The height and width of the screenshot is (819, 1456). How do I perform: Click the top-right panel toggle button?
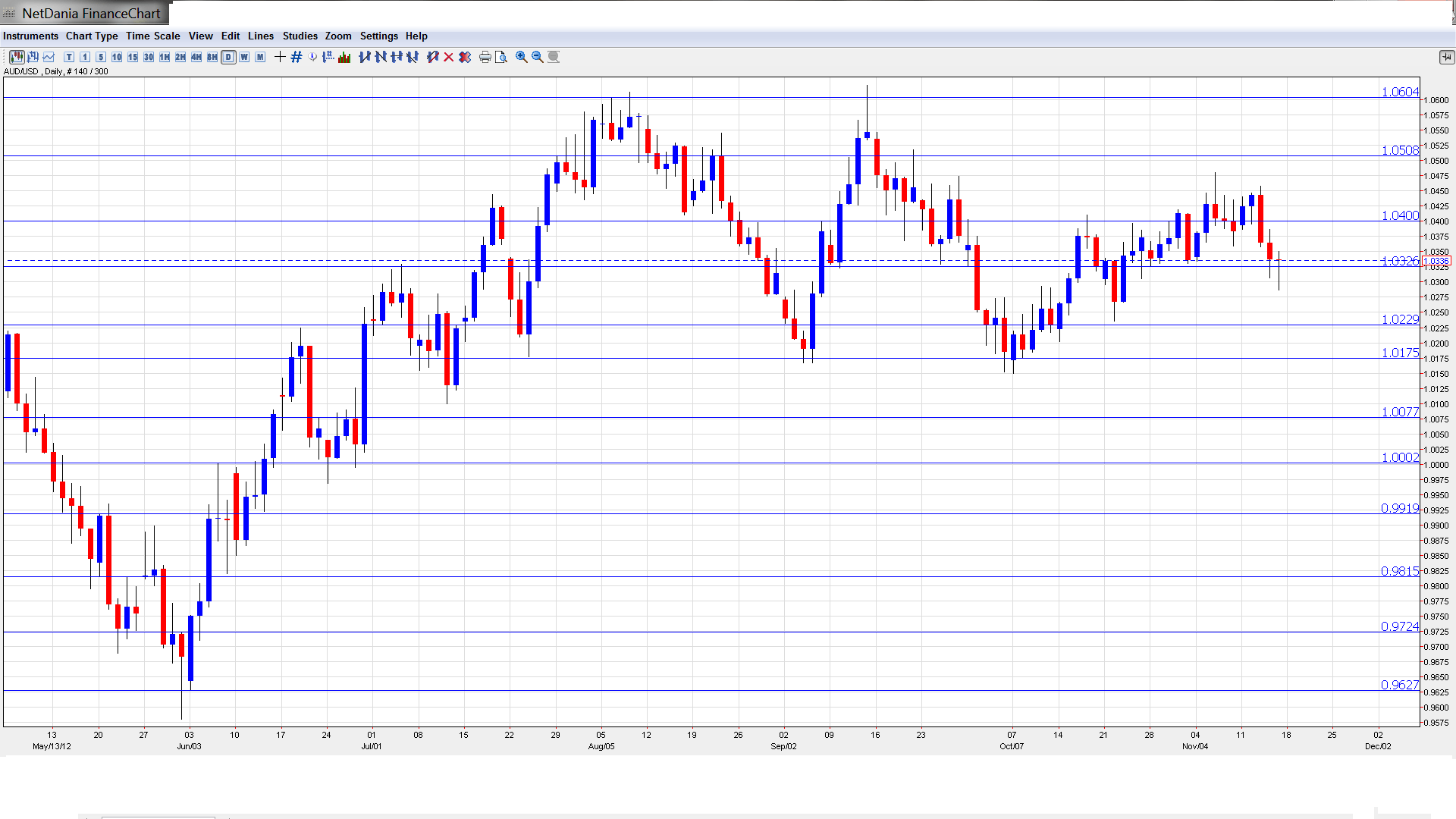click(1446, 57)
